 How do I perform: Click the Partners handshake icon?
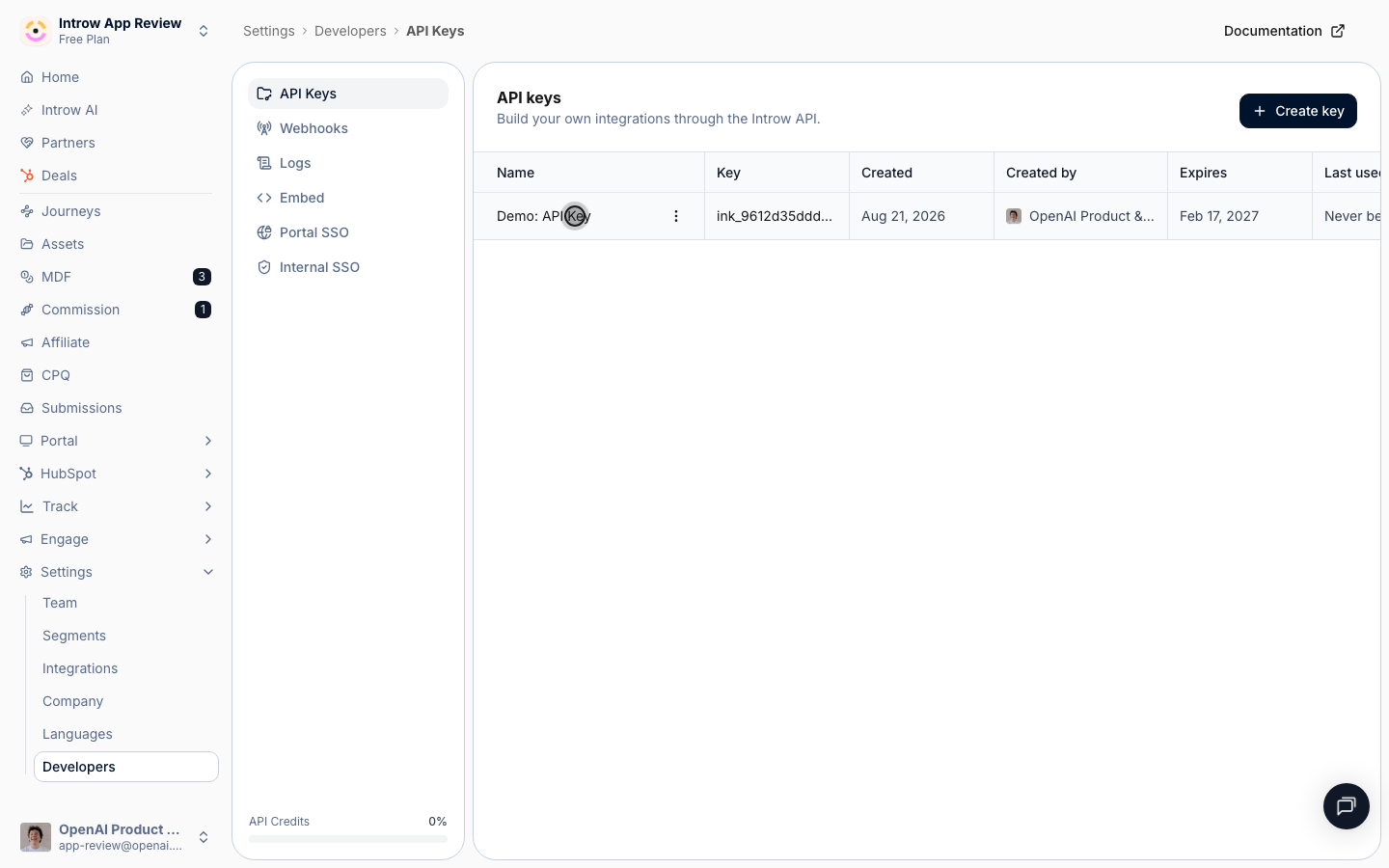tap(27, 143)
